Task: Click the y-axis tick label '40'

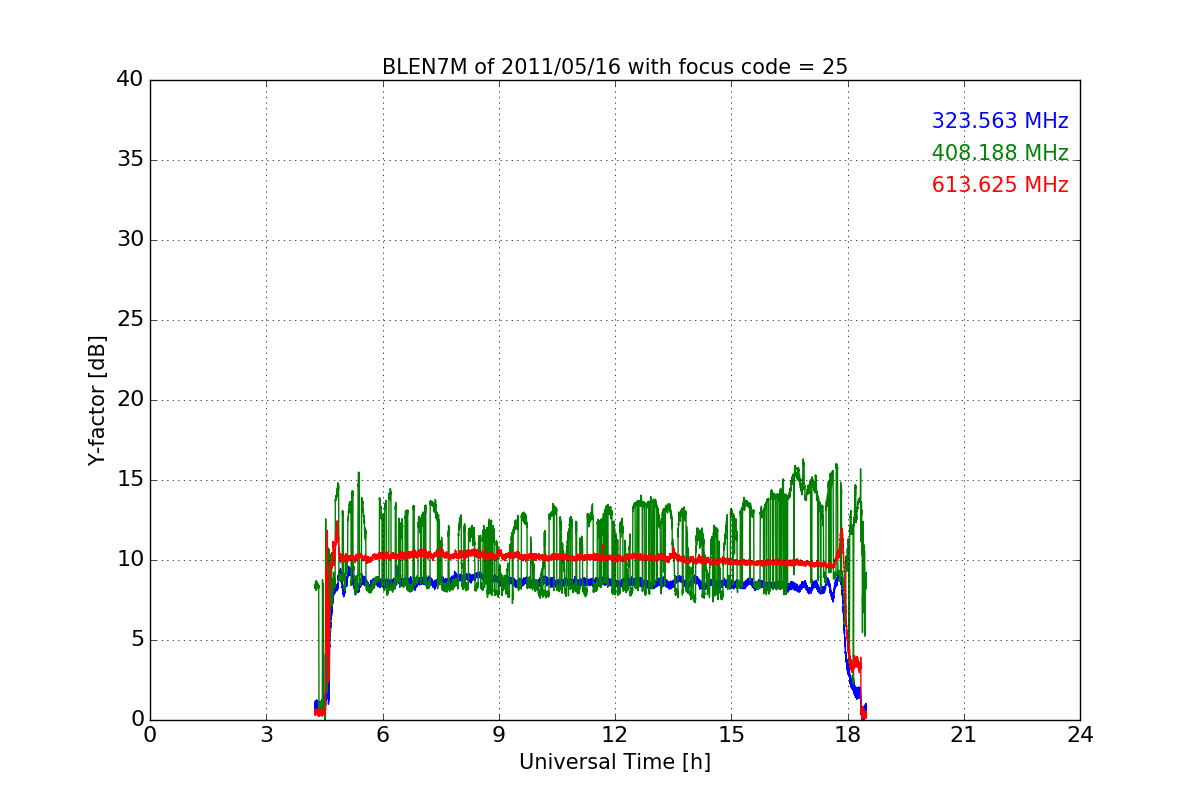Action: 130,80
